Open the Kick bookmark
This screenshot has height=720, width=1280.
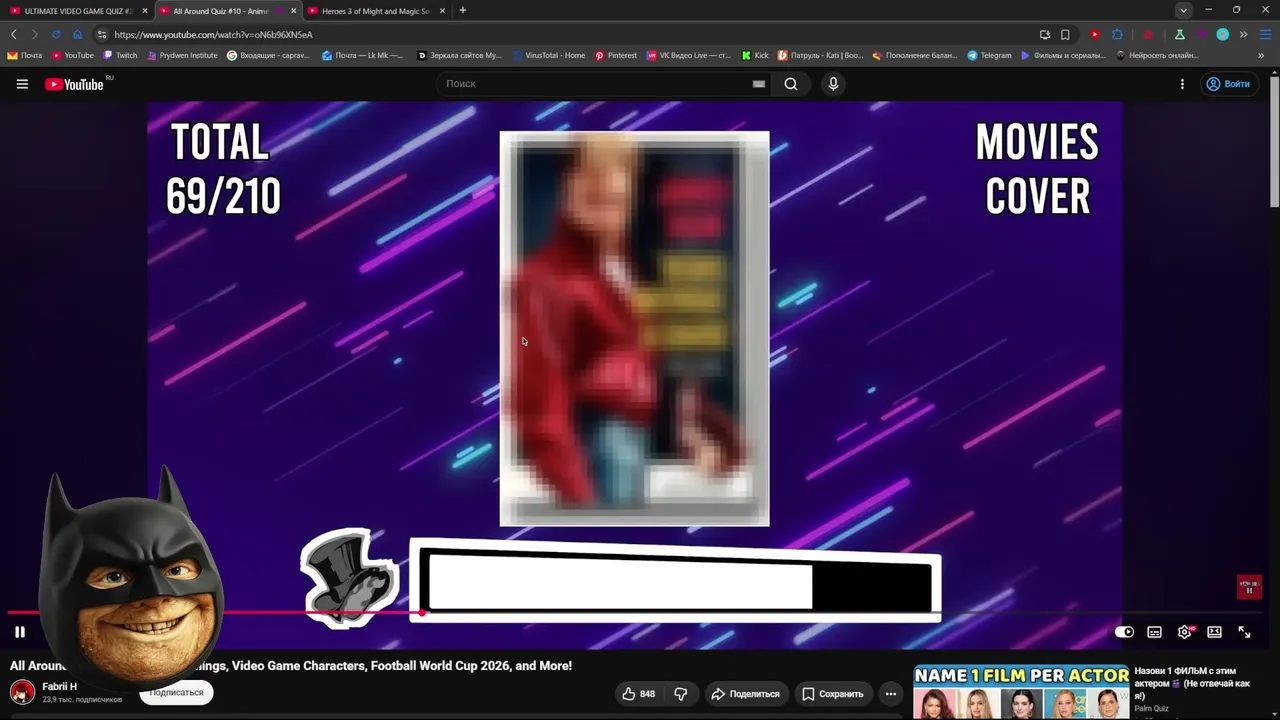coord(755,56)
